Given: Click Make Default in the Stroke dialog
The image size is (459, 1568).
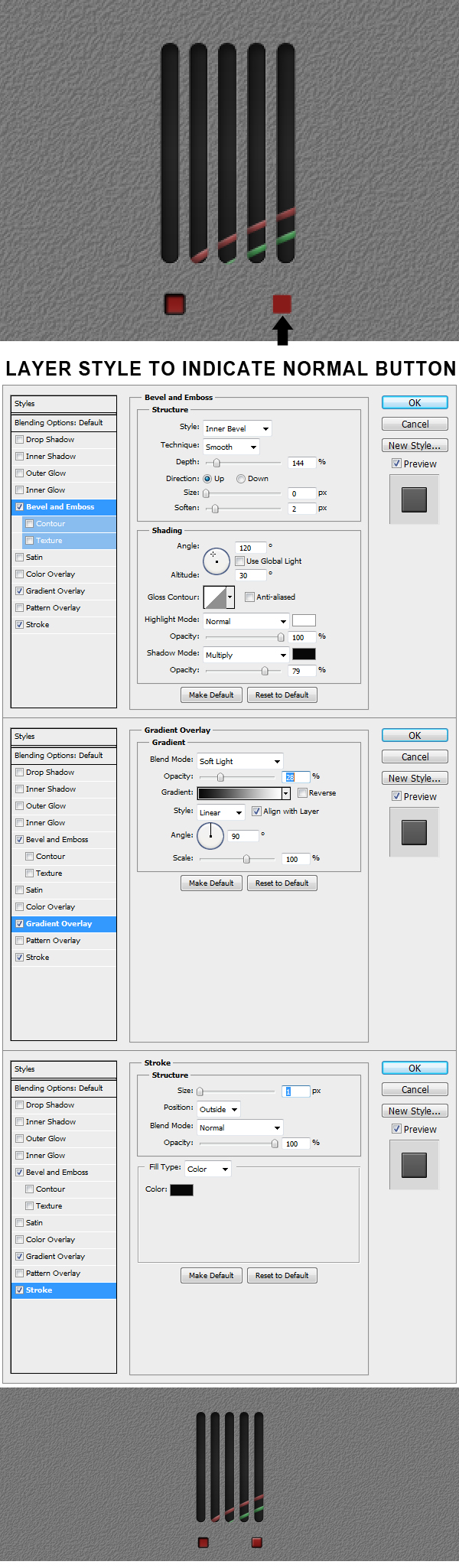Looking at the screenshot, I should [x=211, y=1275].
